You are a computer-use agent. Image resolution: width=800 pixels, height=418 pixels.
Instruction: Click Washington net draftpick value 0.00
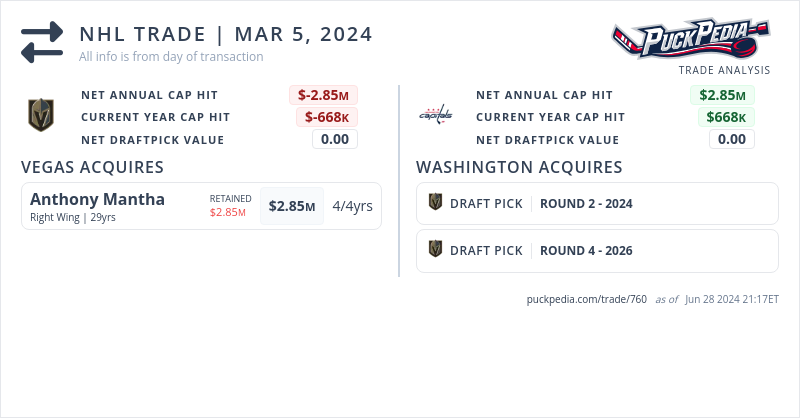point(732,139)
